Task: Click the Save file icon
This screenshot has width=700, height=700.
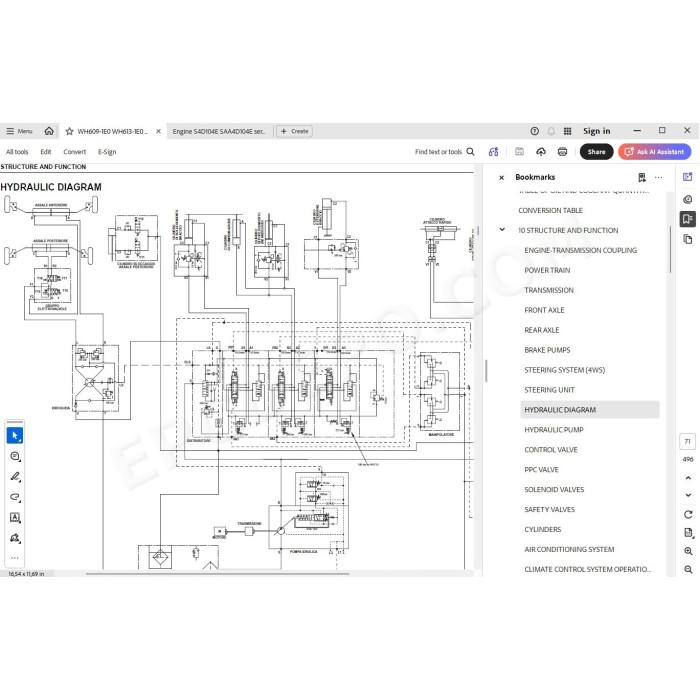Action: point(519,152)
